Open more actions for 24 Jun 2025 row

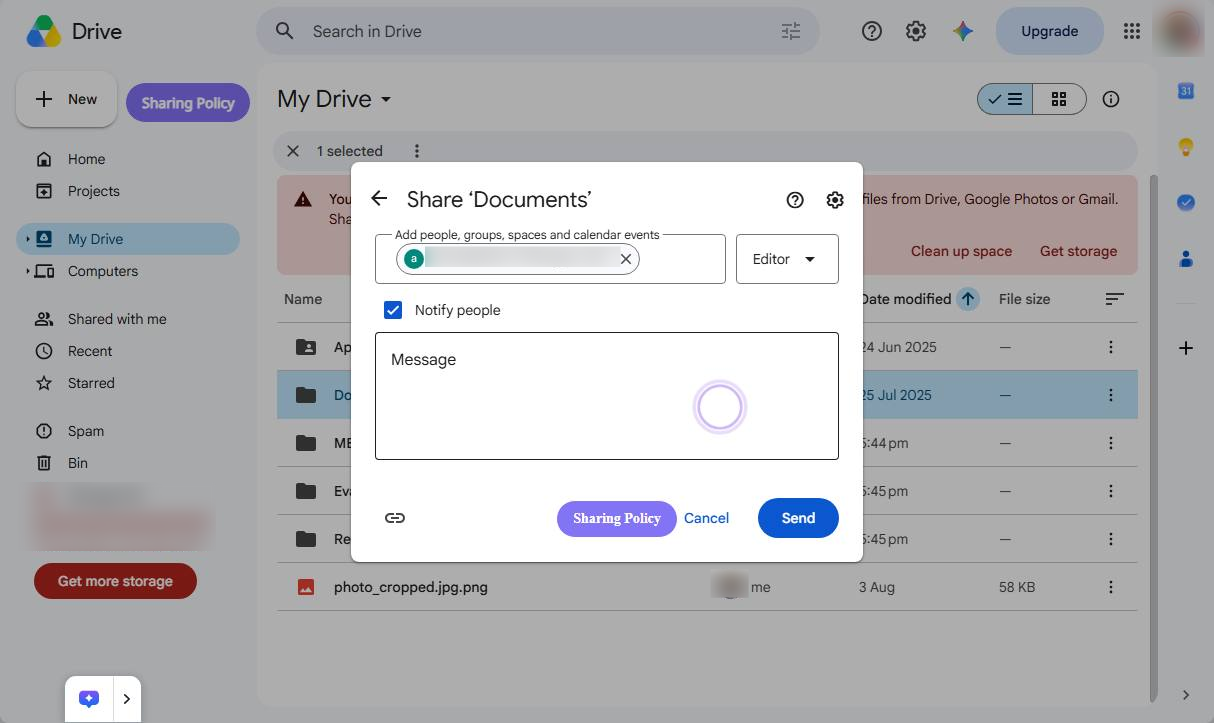(1110, 347)
